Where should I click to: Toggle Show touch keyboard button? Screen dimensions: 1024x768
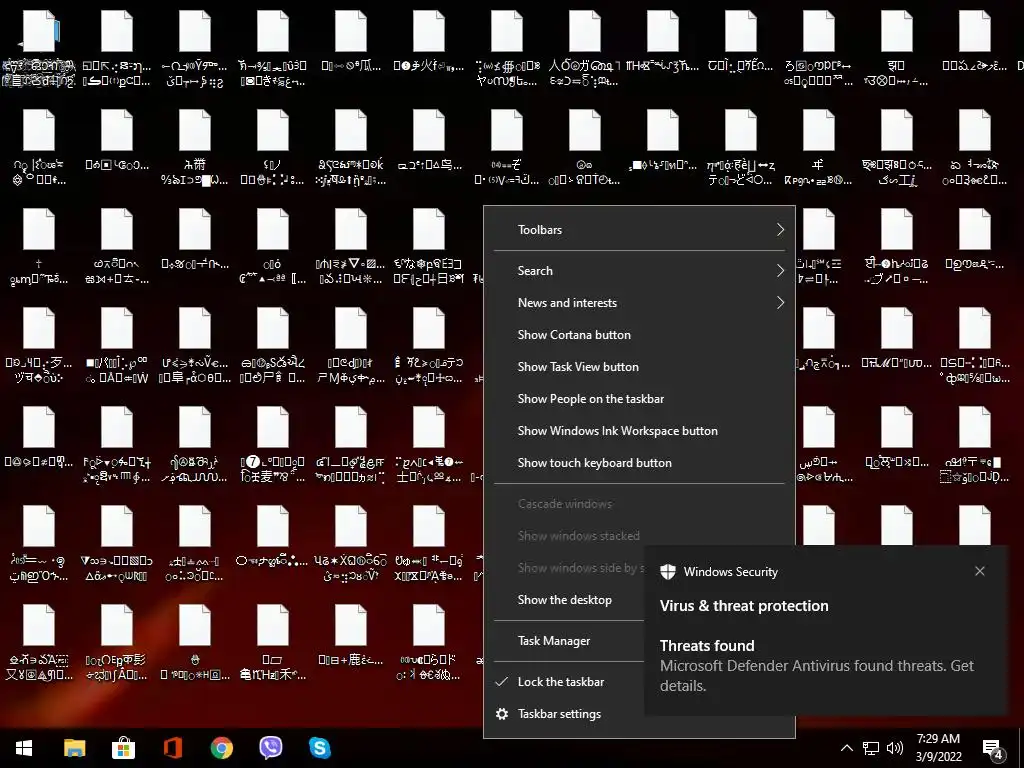[639, 463]
